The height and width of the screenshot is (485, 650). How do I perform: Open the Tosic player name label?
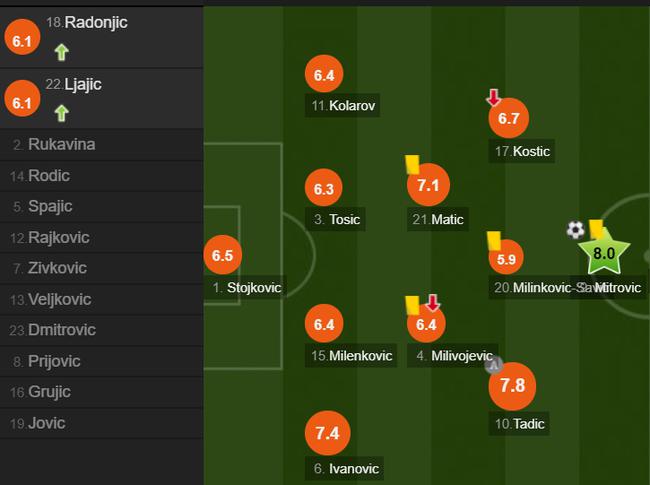pyautogui.click(x=335, y=219)
